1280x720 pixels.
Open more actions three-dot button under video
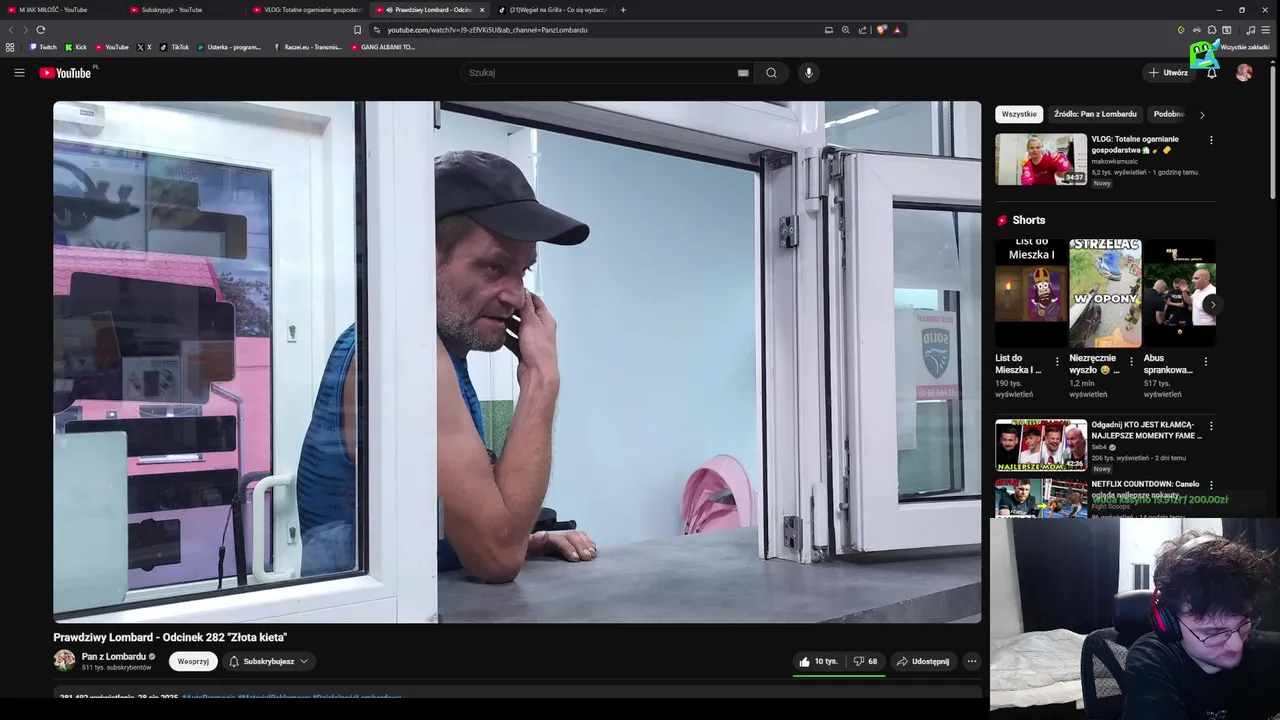(971, 661)
